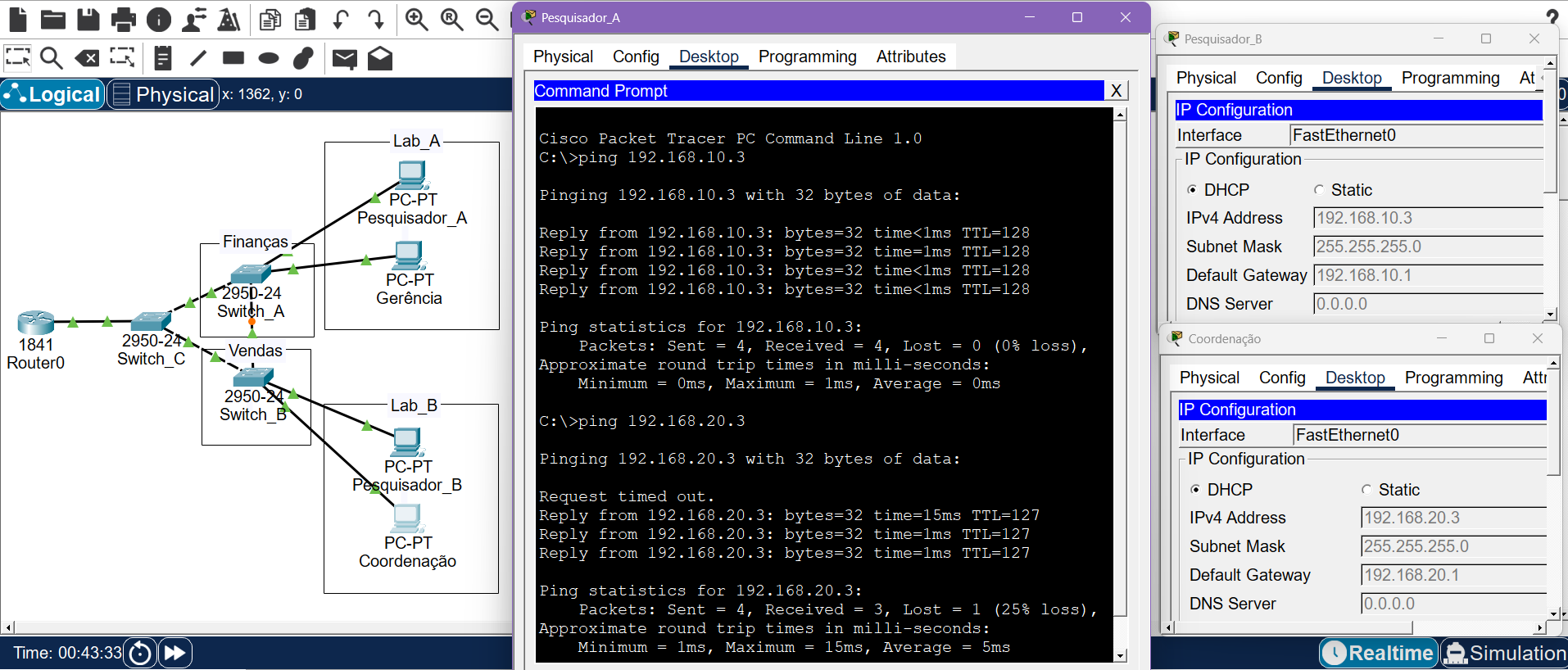Open the user profile icon
Screen dimensions: 1568x670
(194, 19)
